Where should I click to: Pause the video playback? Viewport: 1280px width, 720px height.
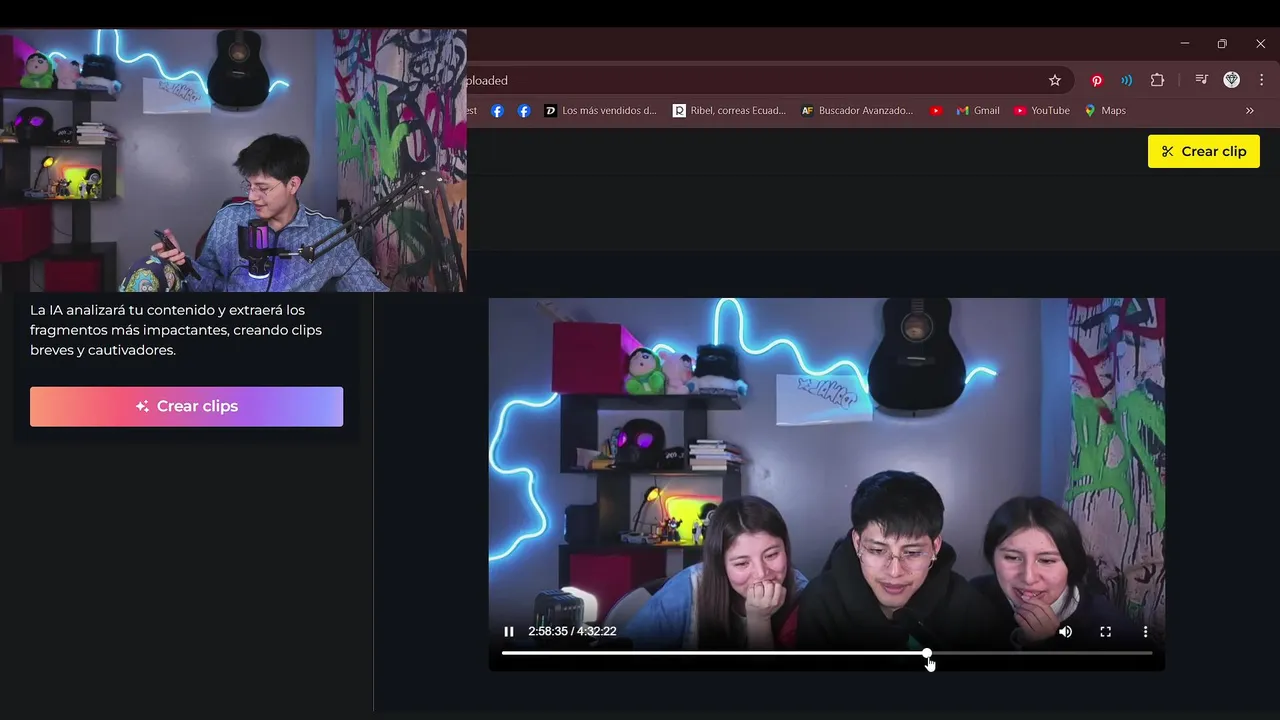pos(509,631)
